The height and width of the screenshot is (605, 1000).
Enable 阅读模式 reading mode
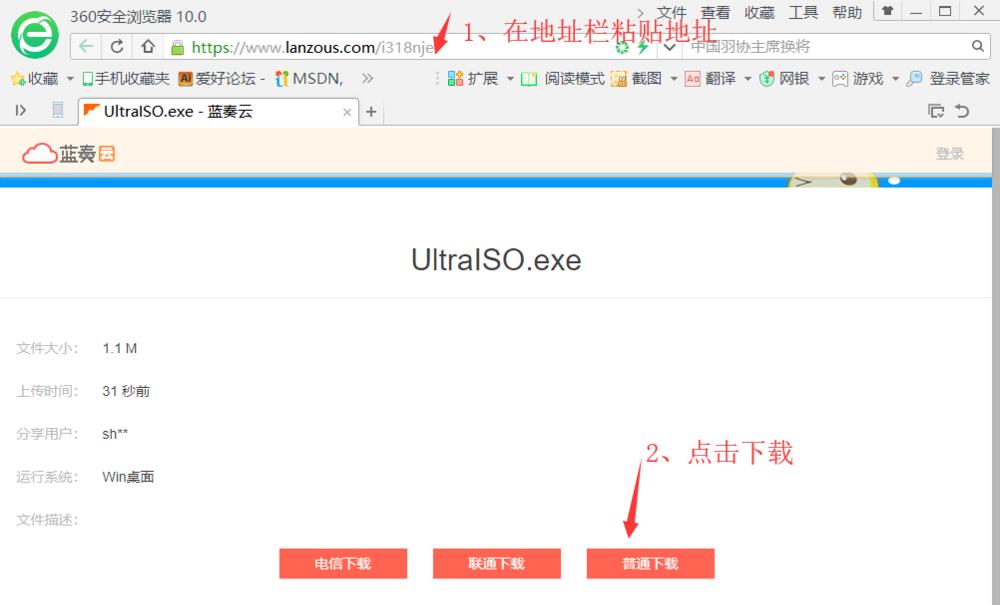tap(562, 78)
